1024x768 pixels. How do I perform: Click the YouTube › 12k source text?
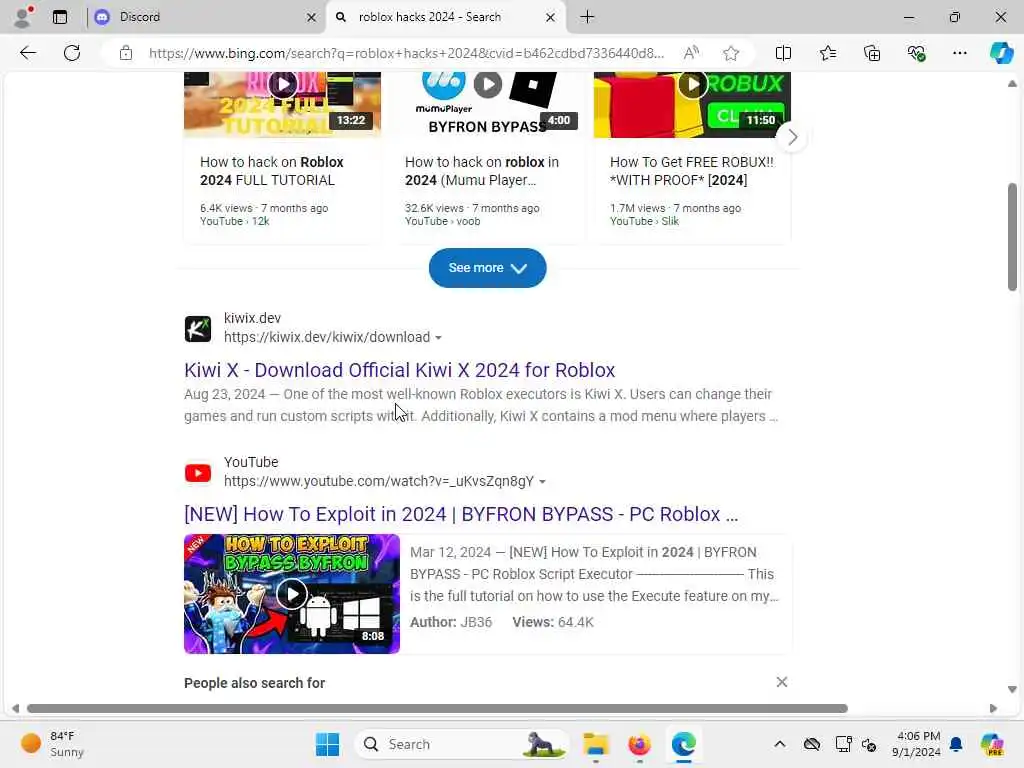click(234, 221)
